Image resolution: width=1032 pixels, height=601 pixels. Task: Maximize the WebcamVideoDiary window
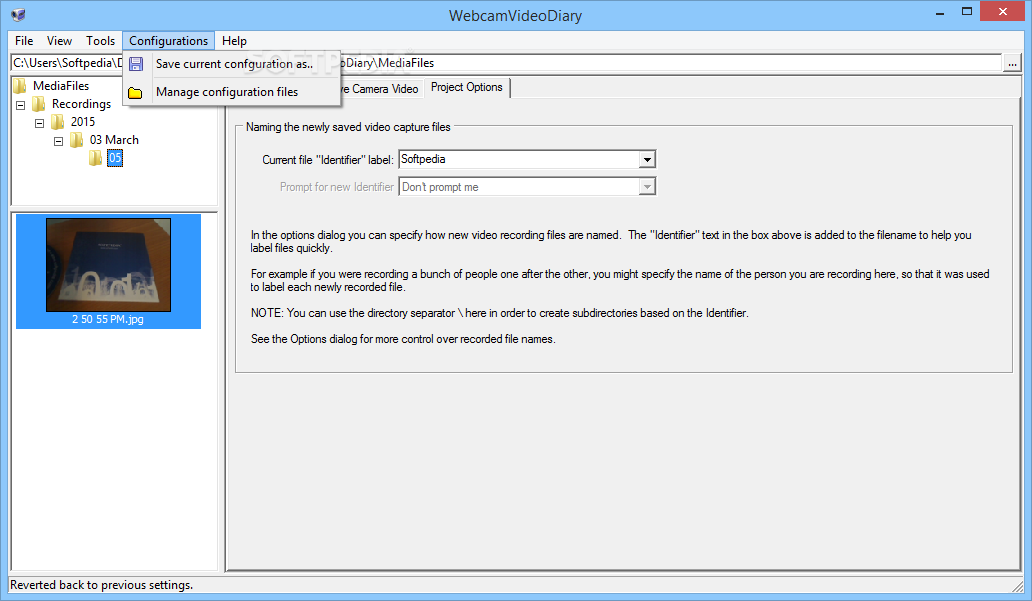[x=967, y=12]
